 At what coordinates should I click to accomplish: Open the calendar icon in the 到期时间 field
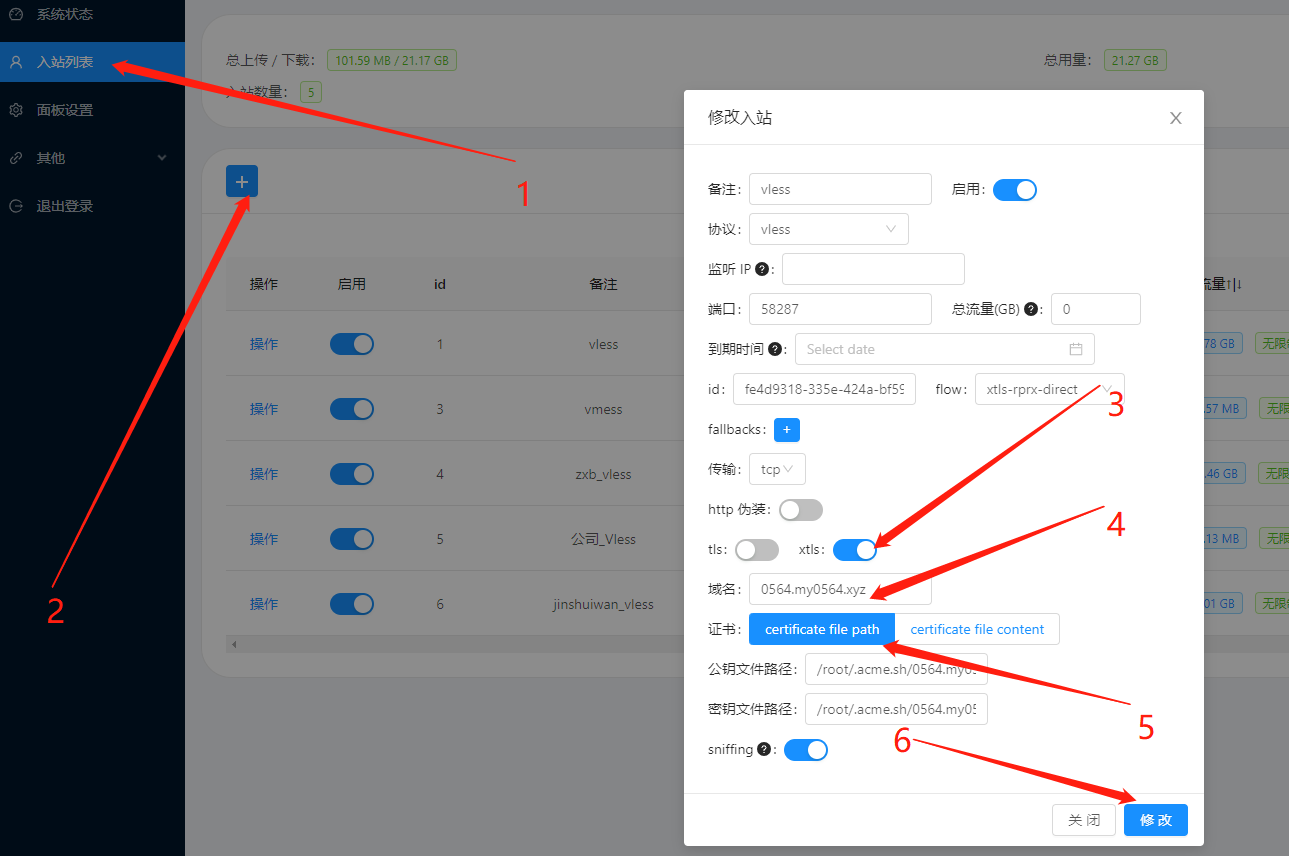[1076, 349]
